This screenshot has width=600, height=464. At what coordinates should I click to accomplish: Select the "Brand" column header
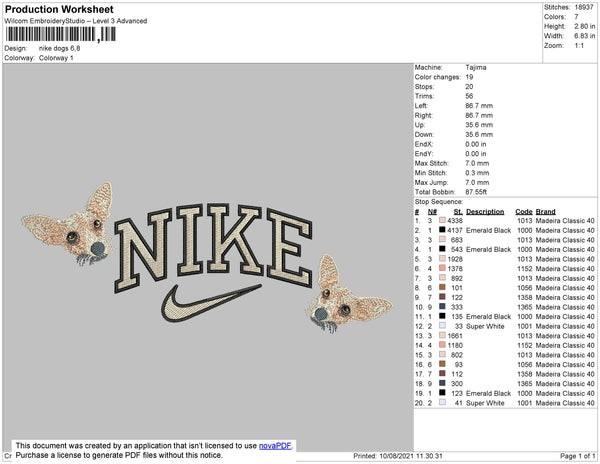[x=546, y=211]
